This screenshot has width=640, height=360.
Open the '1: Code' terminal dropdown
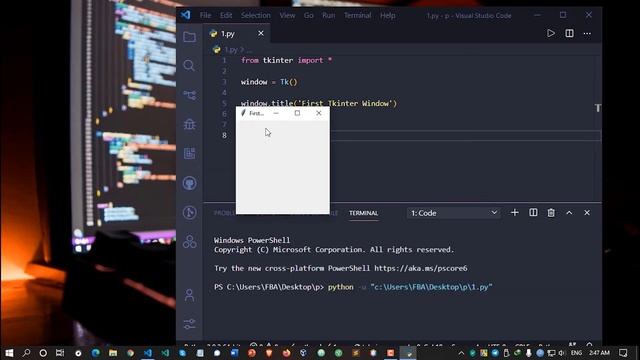453,213
